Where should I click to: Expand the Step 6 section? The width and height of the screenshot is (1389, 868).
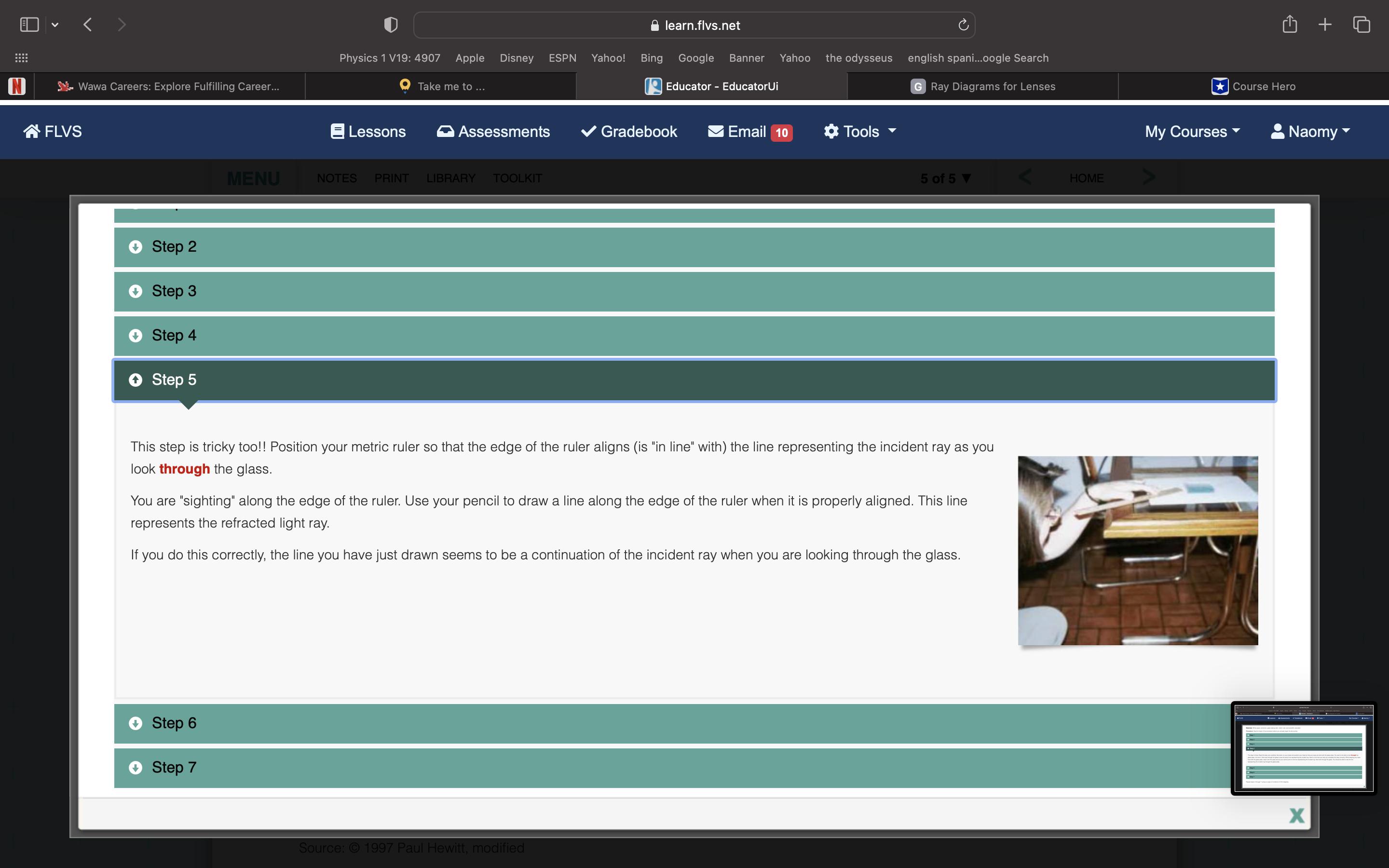pos(671,723)
